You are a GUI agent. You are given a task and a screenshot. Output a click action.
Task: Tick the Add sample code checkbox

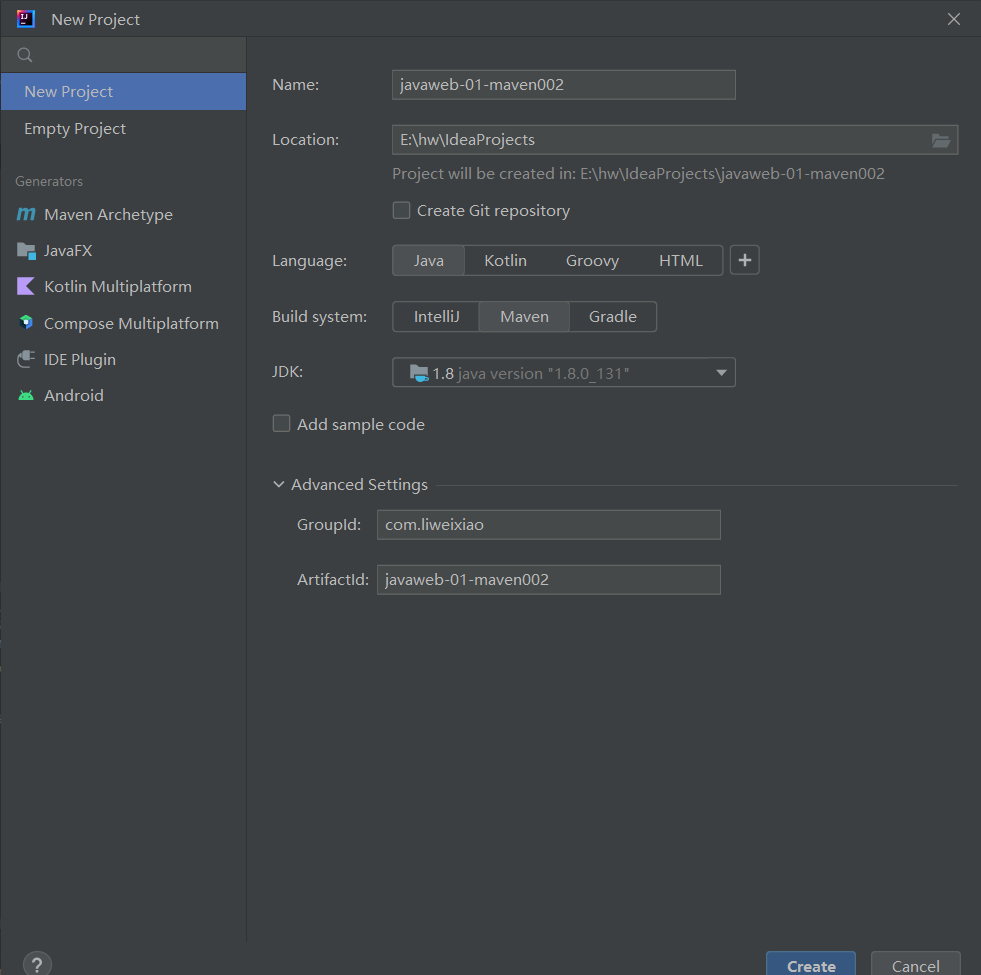point(281,424)
